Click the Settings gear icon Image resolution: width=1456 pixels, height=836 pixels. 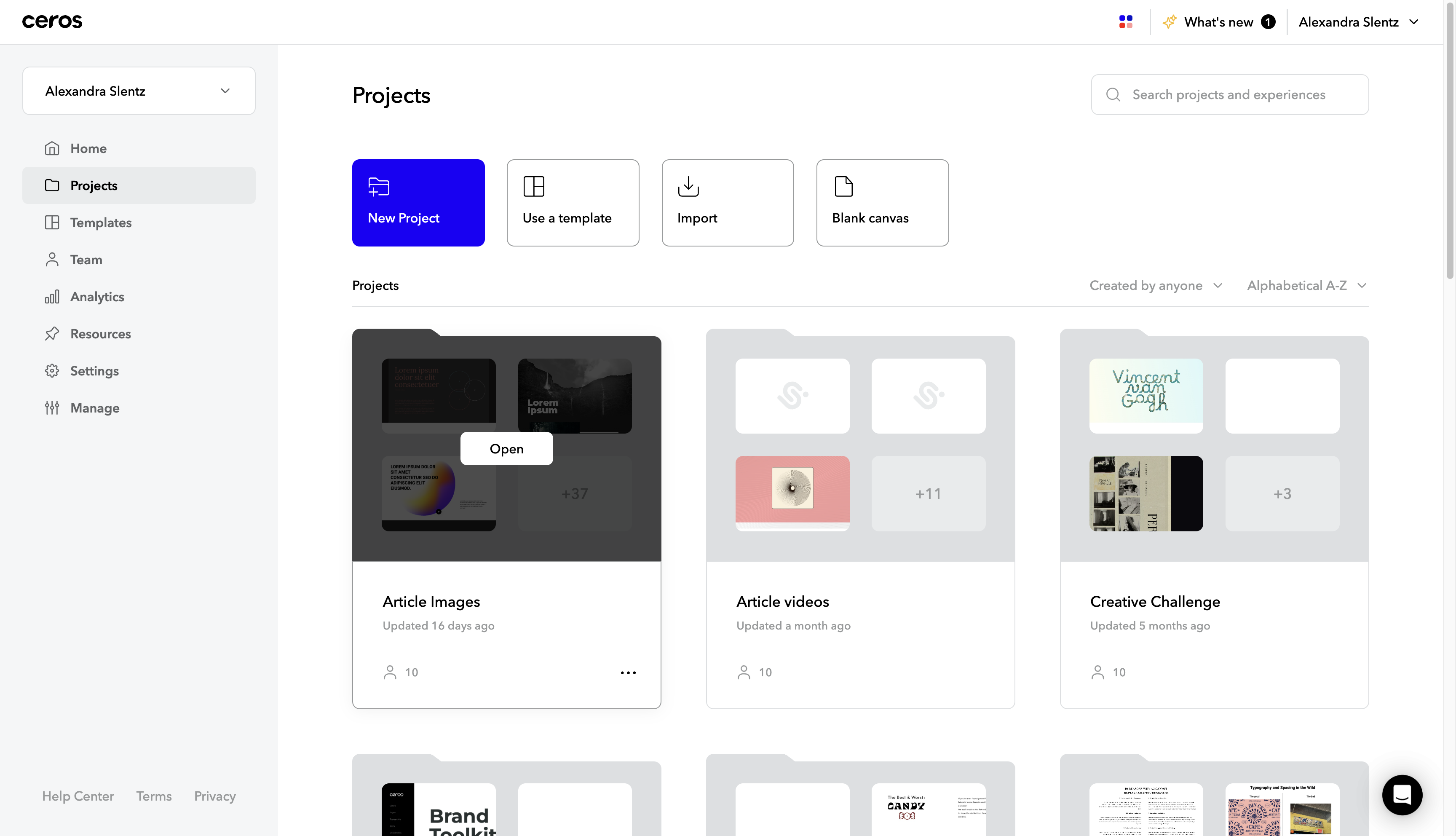[52, 371]
